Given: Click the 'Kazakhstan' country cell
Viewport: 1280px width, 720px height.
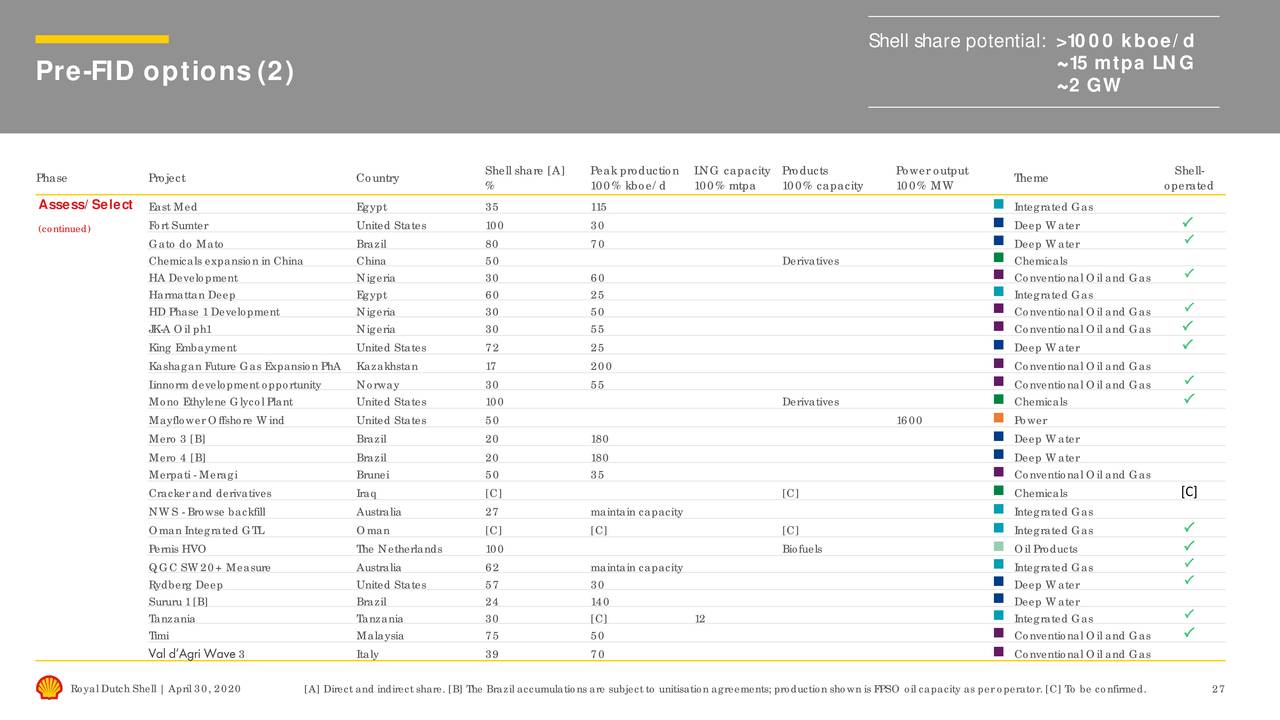Looking at the screenshot, I should pyautogui.click(x=387, y=367).
